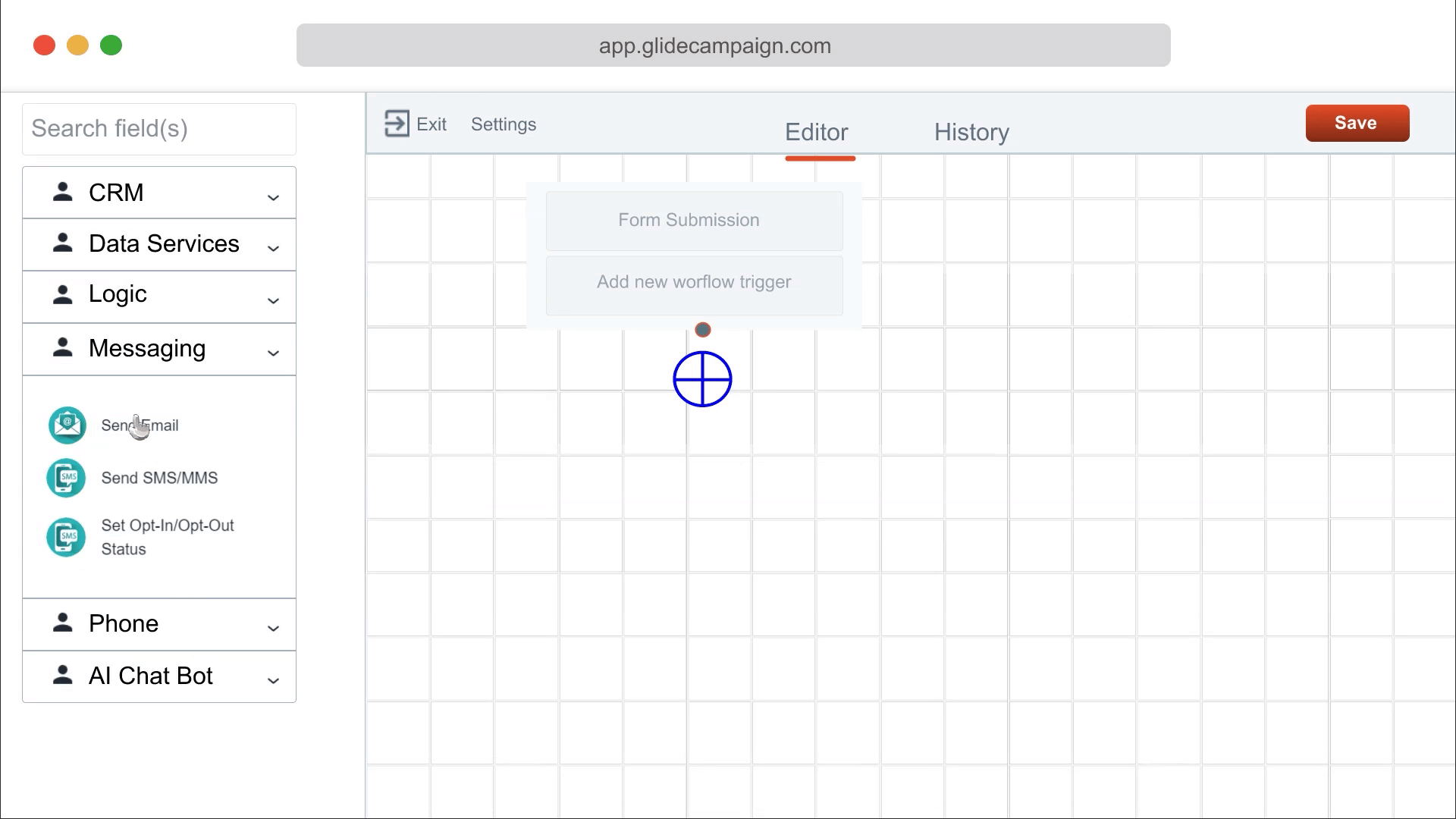Expand the CRM section chevron
This screenshot has width=1456, height=819.
click(273, 197)
